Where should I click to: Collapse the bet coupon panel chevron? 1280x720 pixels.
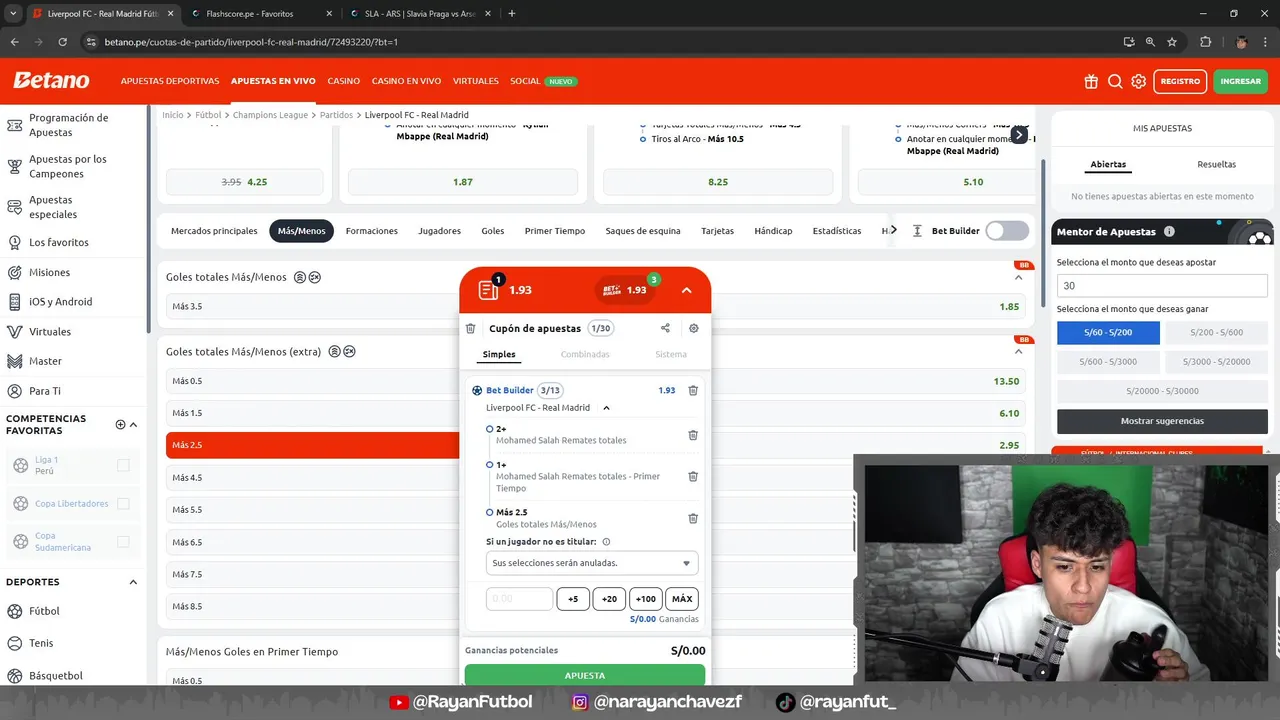click(686, 290)
